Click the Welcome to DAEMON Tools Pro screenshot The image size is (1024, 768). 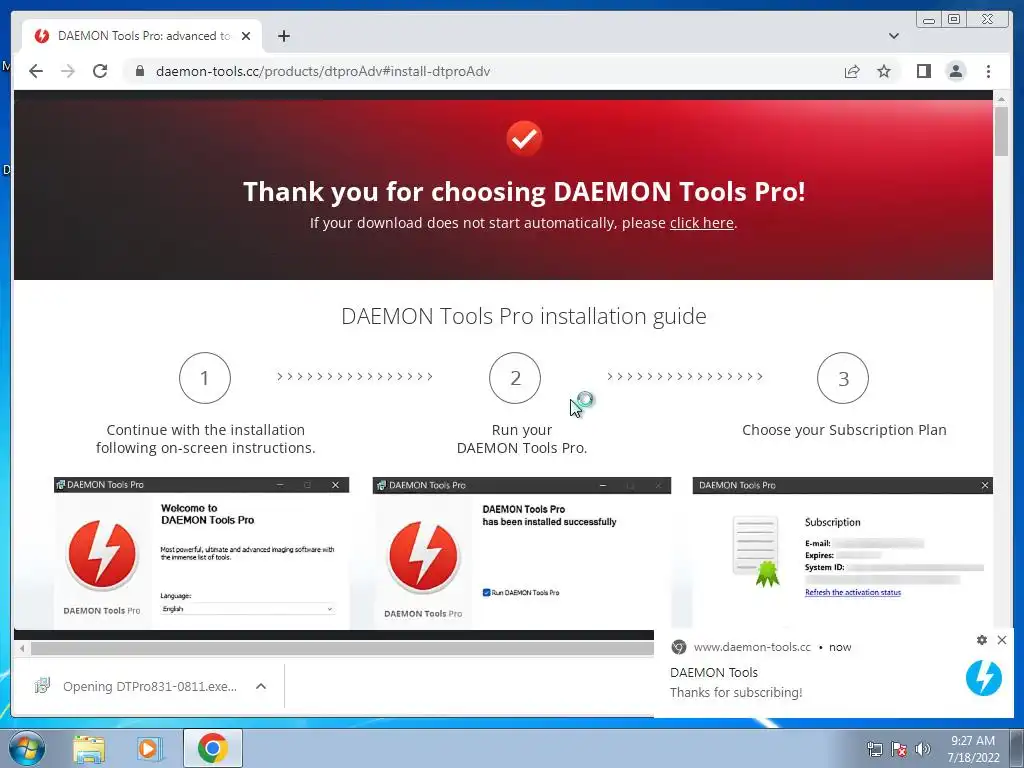coord(201,553)
